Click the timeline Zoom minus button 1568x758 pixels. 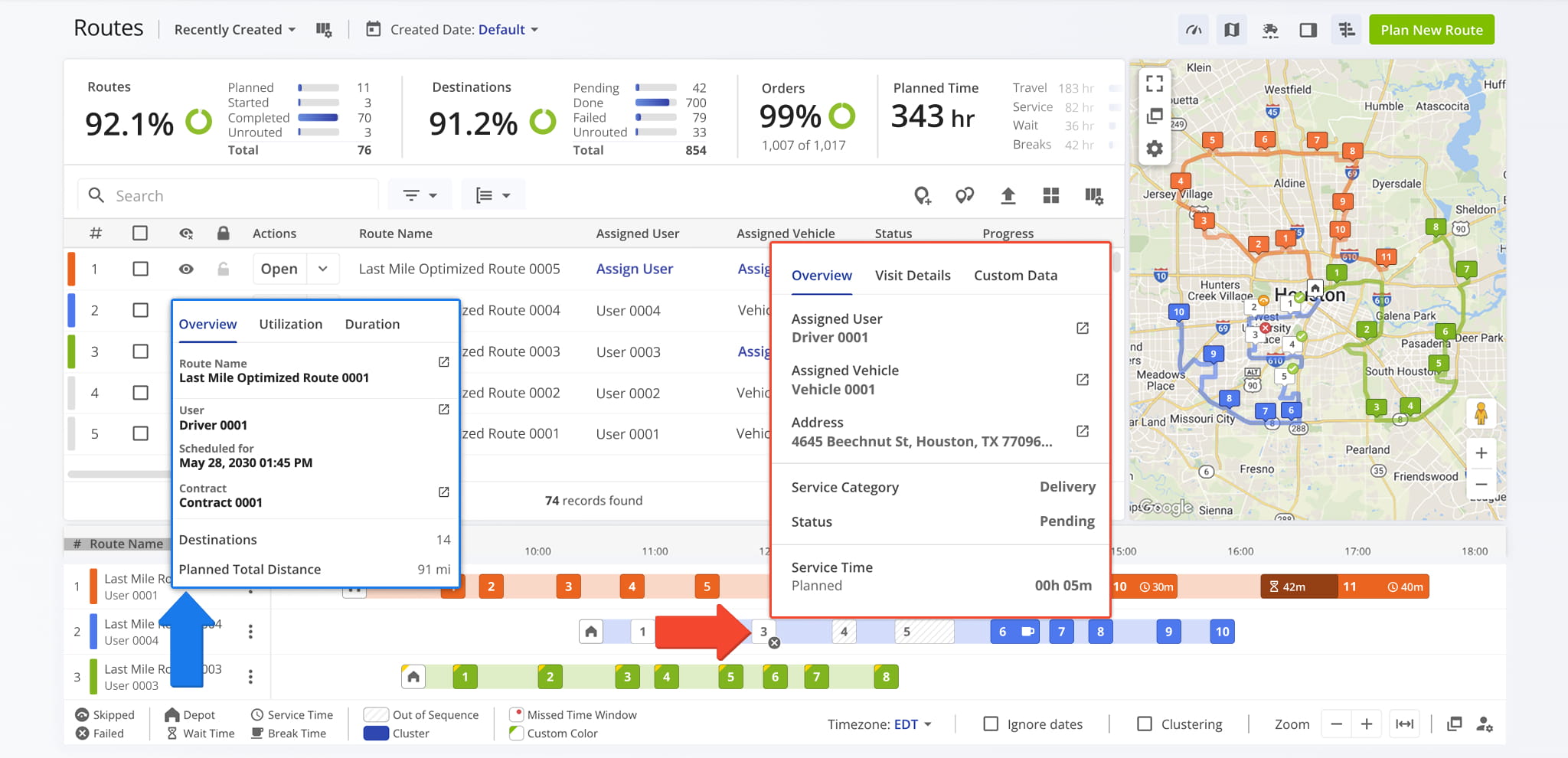[1336, 724]
